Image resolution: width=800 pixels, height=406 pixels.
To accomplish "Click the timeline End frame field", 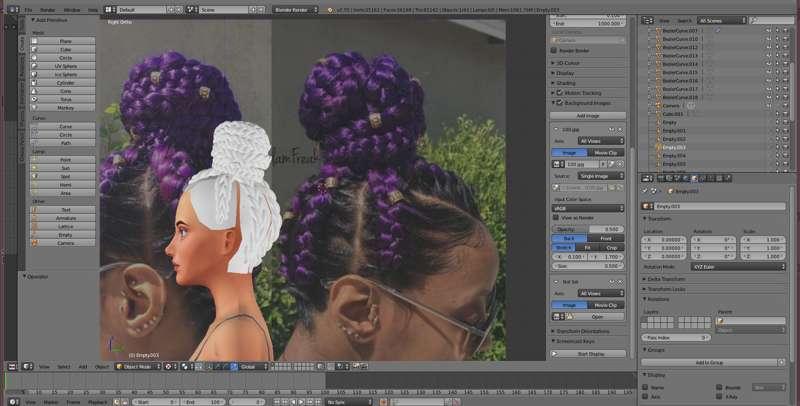I will pyautogui.click(x=202, y=401).
